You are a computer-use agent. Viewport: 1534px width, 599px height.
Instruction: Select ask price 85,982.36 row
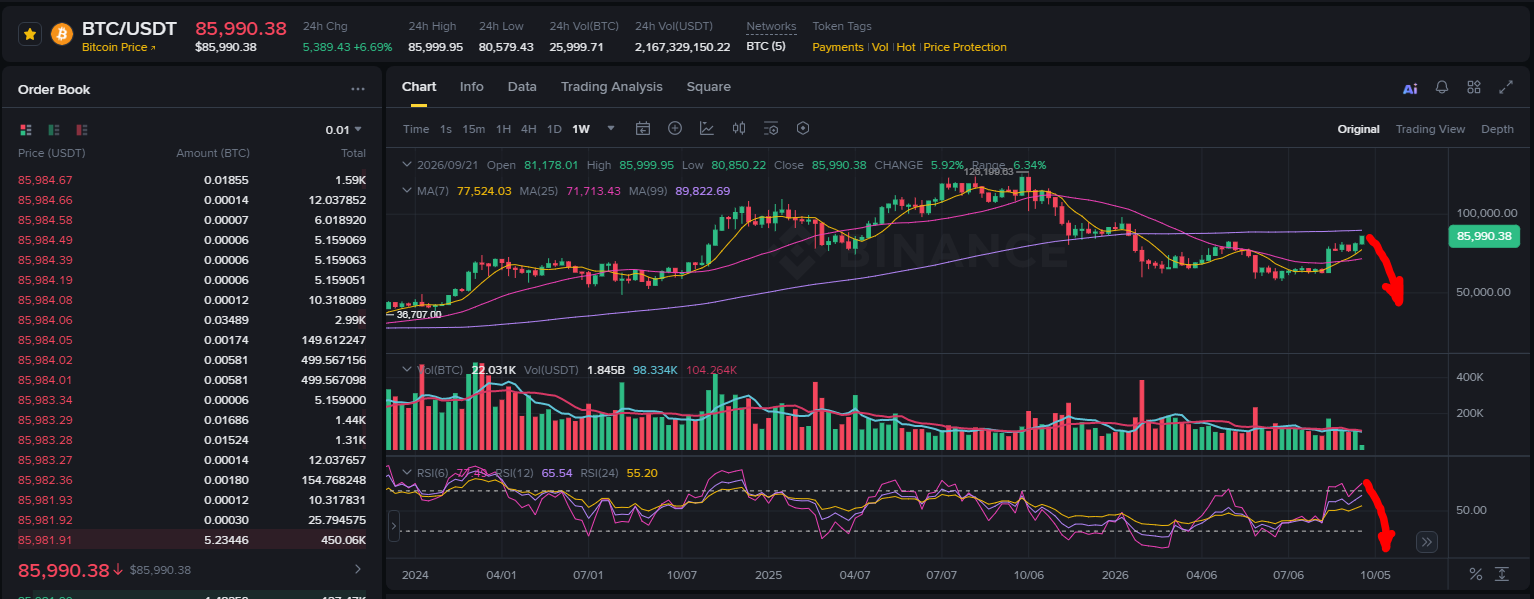point(192,480)
